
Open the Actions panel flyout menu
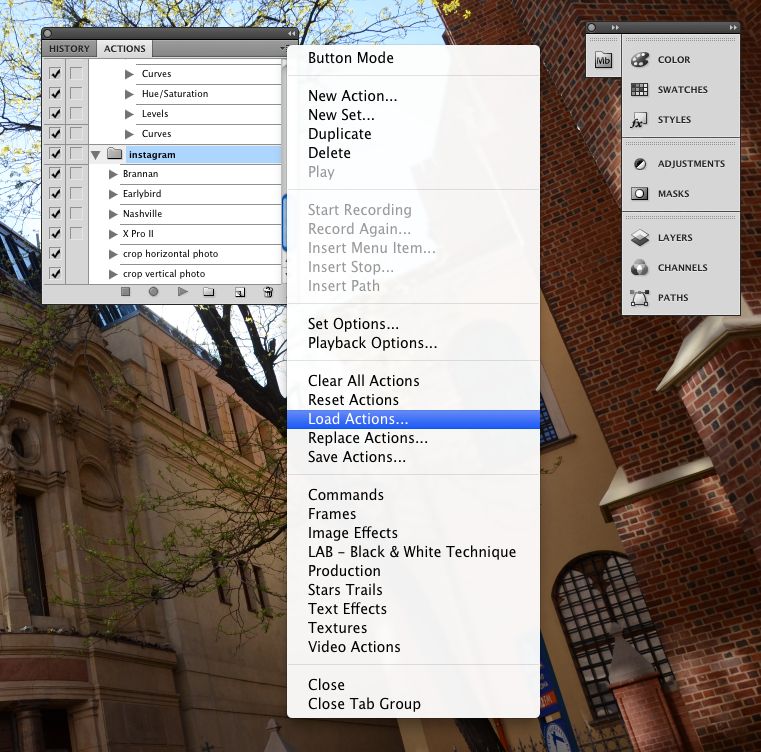point(282,49)
